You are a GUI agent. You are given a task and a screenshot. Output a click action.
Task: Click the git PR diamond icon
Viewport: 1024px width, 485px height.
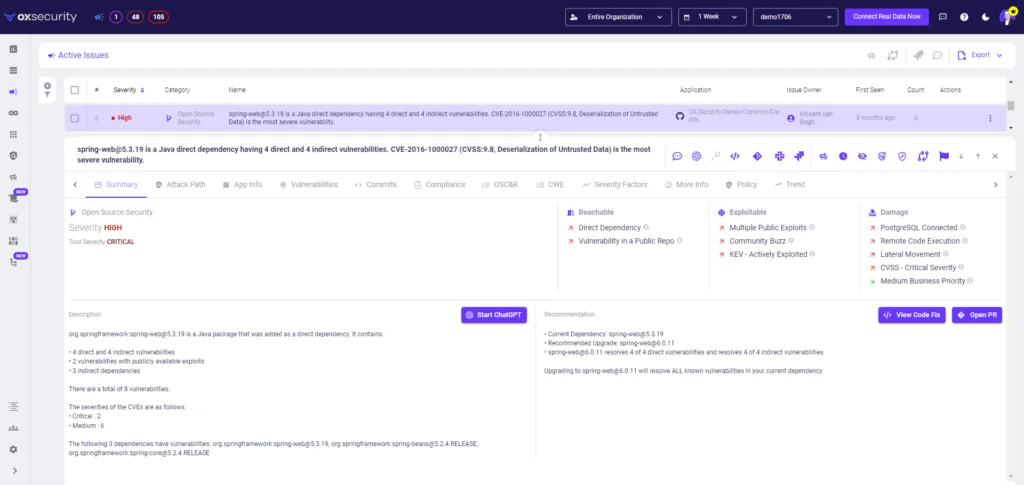(x=757, y=156)
